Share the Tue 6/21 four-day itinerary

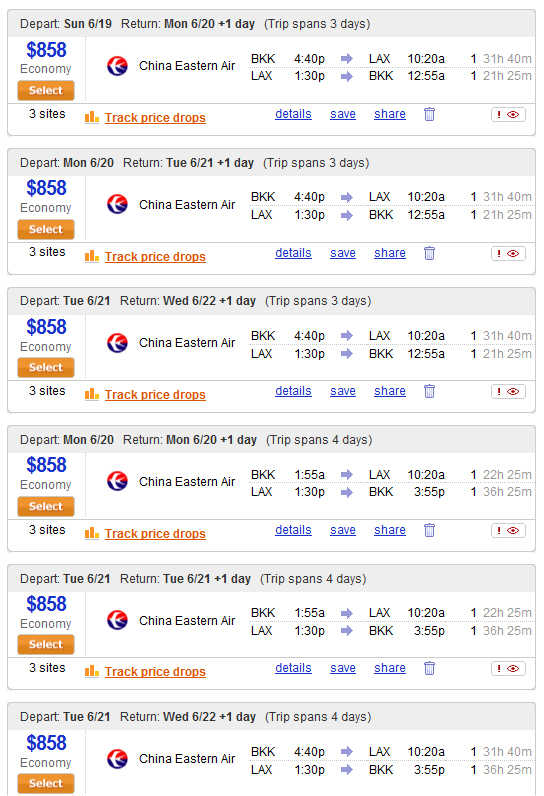[390, 668]
